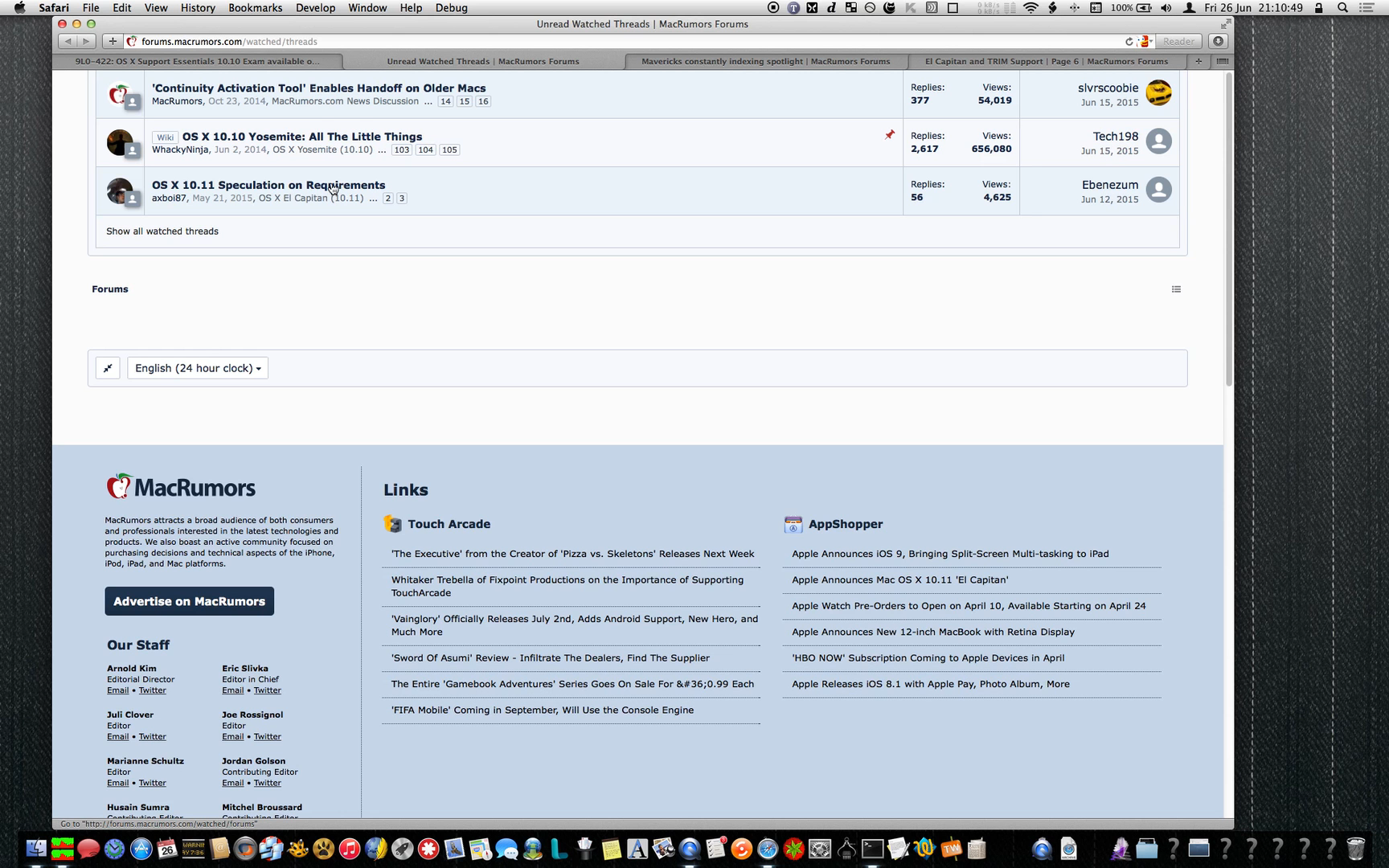Image resolution: width=1389 pixels, height=868 pixels.
Task: Open last poster Ebenezum's profile name
Action: pos(1110,185)
